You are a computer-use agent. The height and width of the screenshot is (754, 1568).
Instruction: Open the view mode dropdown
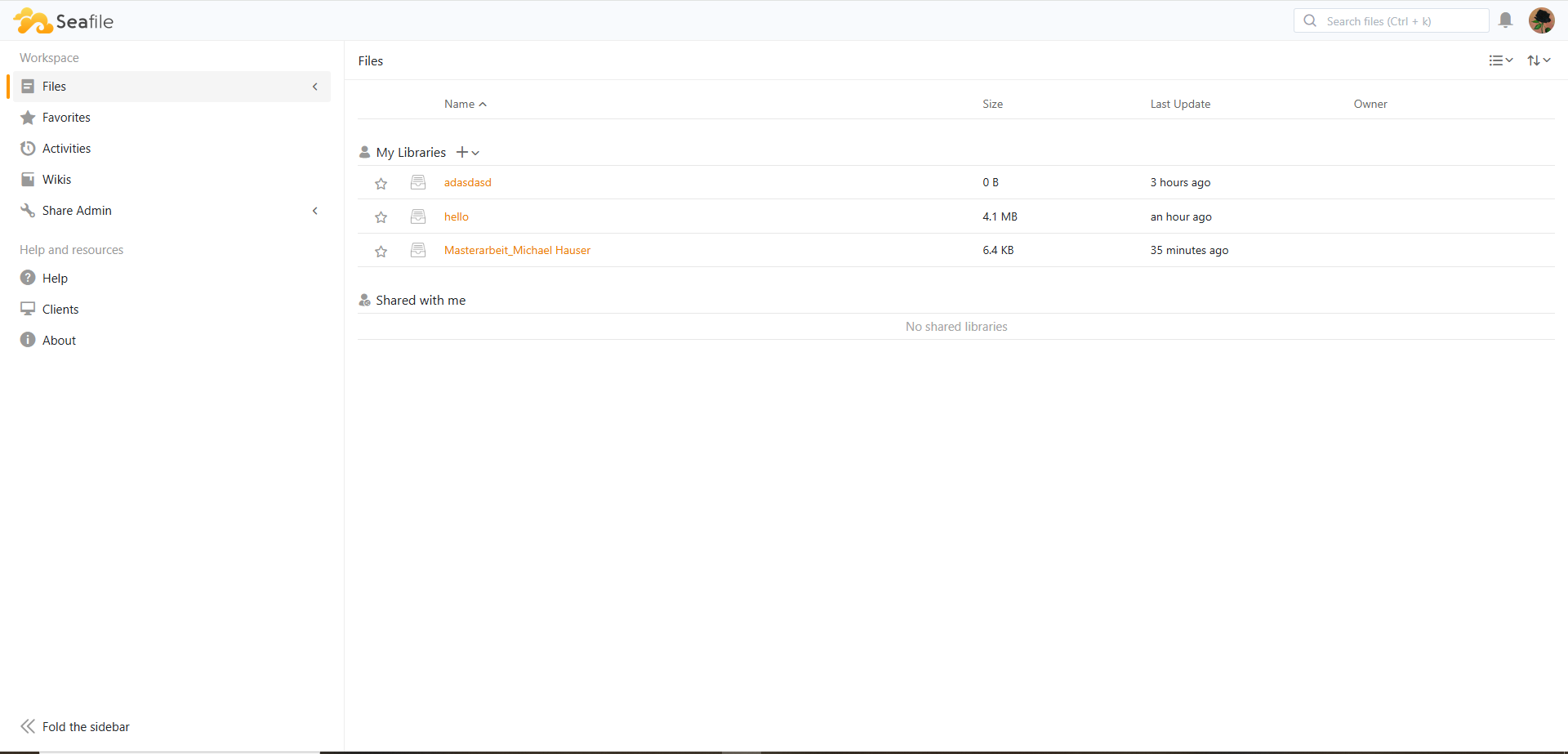click(x=1501, y=60)
